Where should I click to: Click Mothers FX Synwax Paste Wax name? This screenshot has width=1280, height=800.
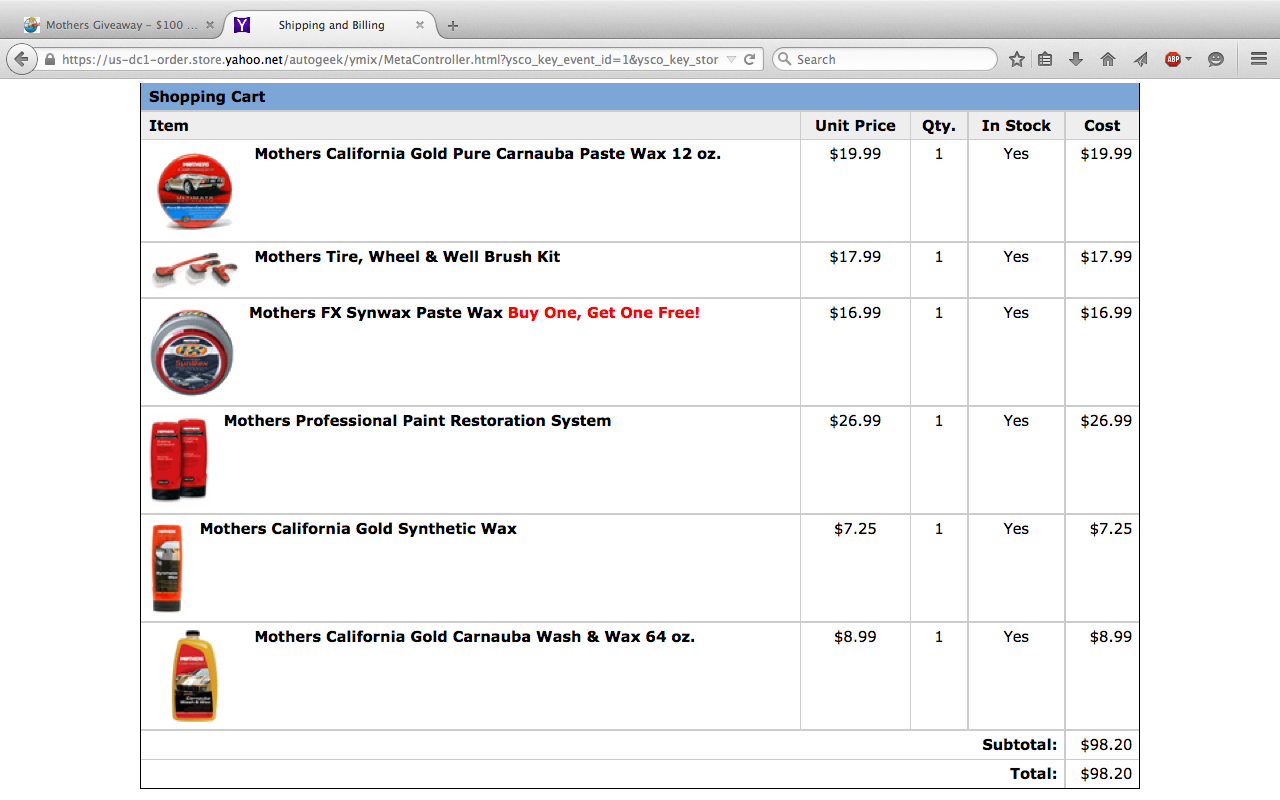pyautogui.click(x=376, y=312)
